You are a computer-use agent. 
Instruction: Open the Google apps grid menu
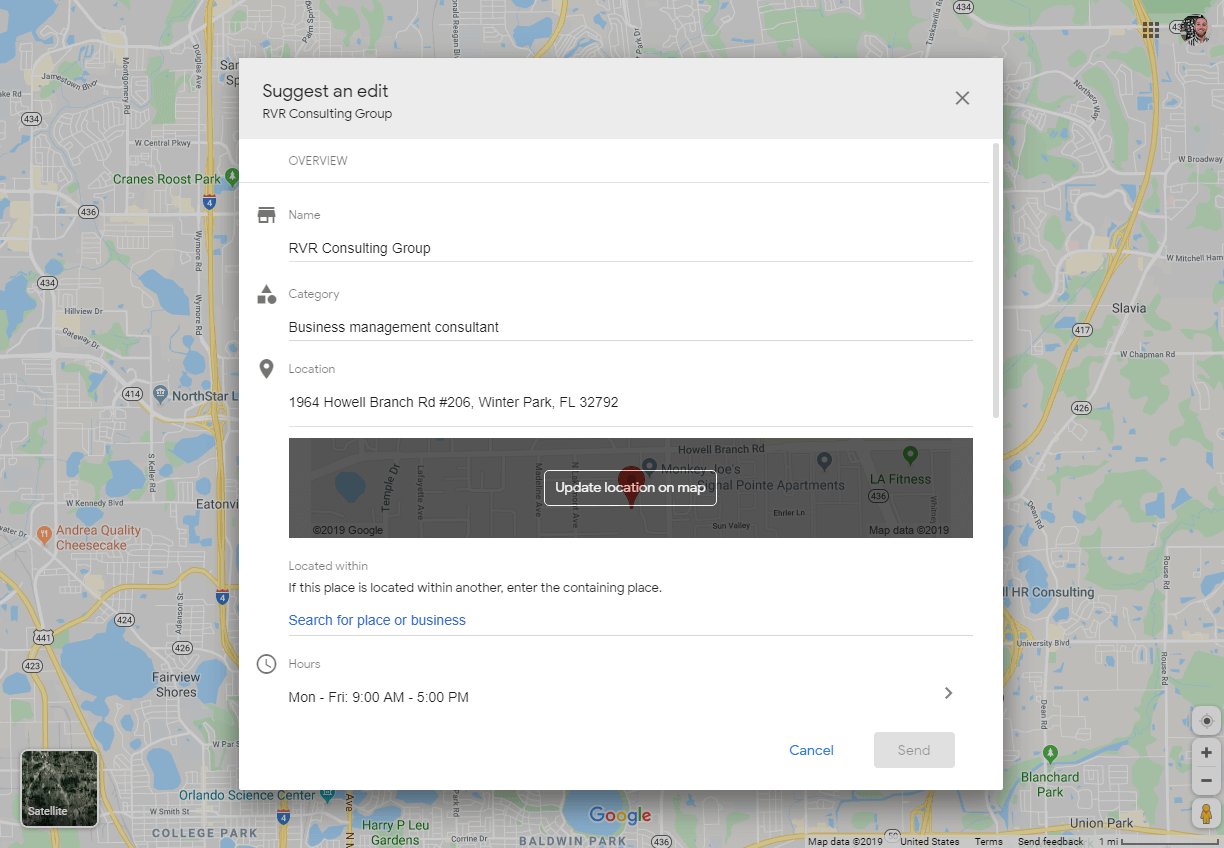point(1150,30)
